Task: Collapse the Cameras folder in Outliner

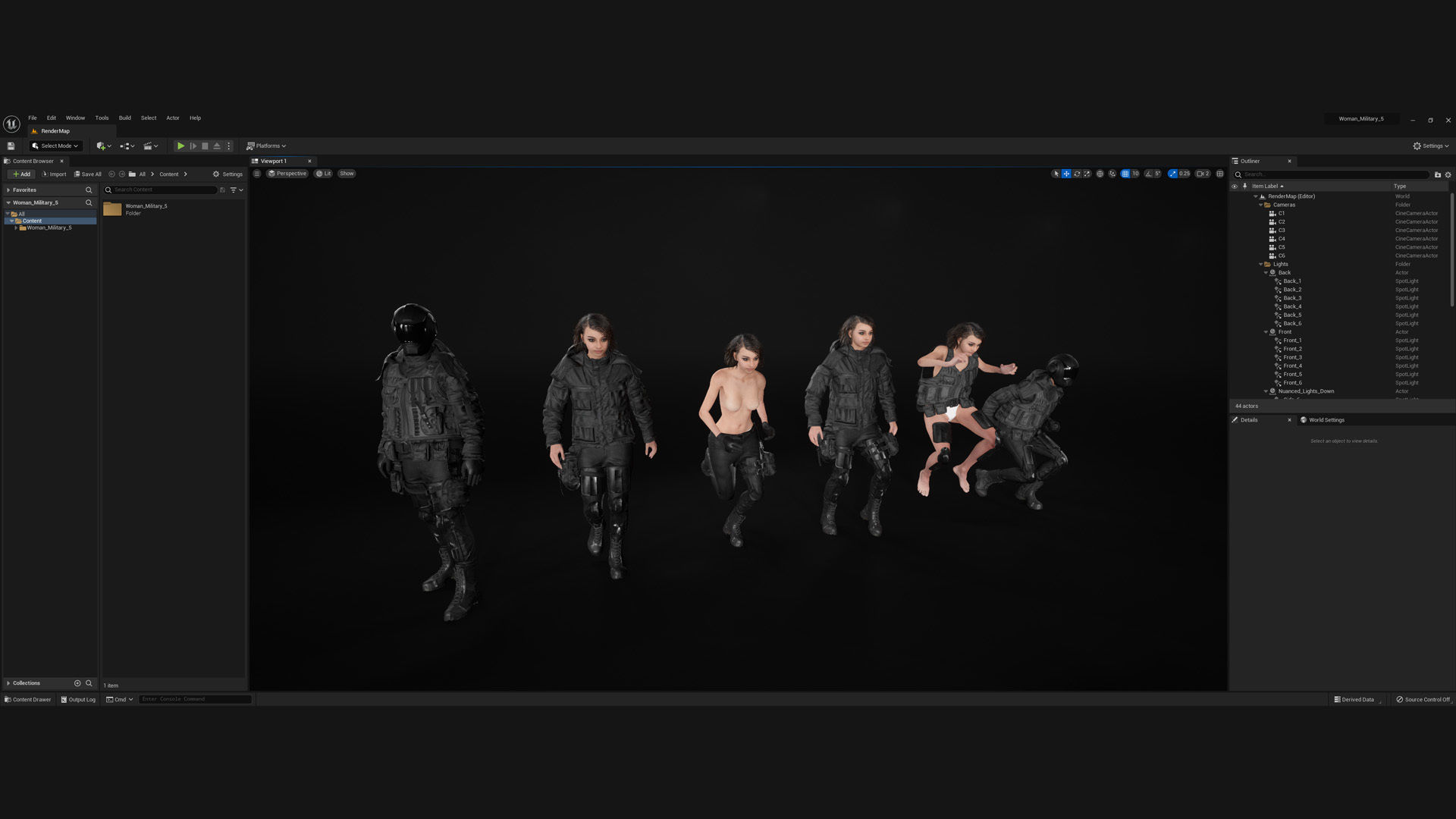Action: point(1260,205)
